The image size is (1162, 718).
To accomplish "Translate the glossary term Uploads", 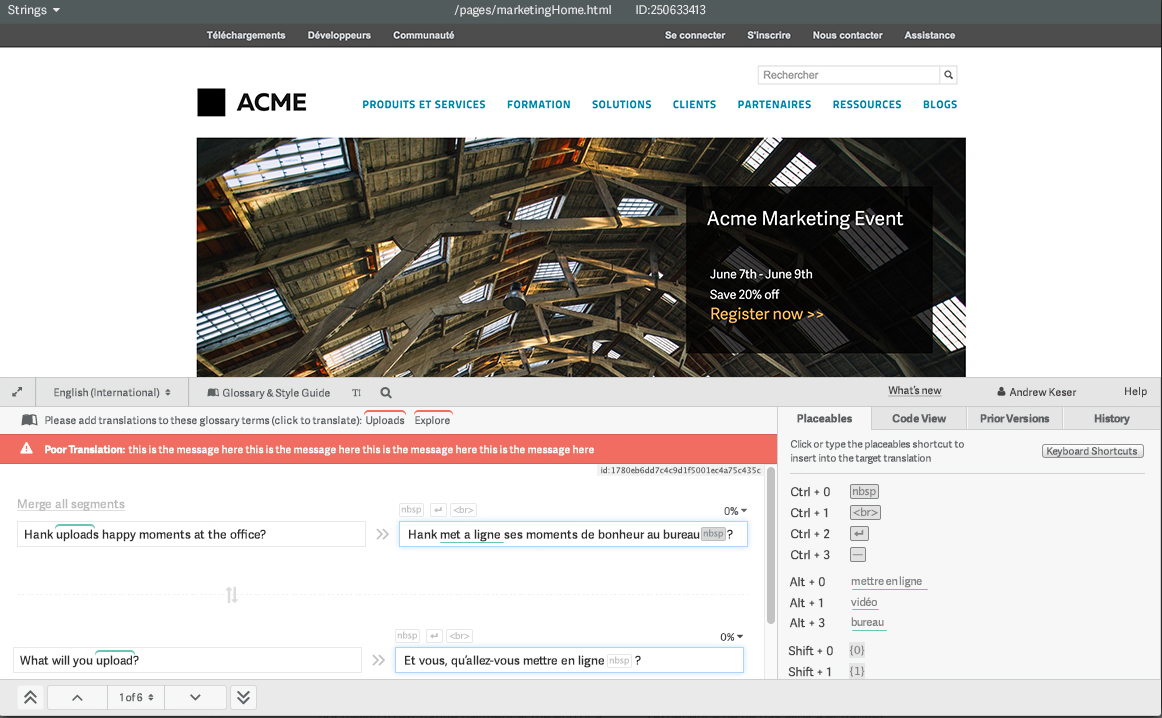I will pos(385,420).
